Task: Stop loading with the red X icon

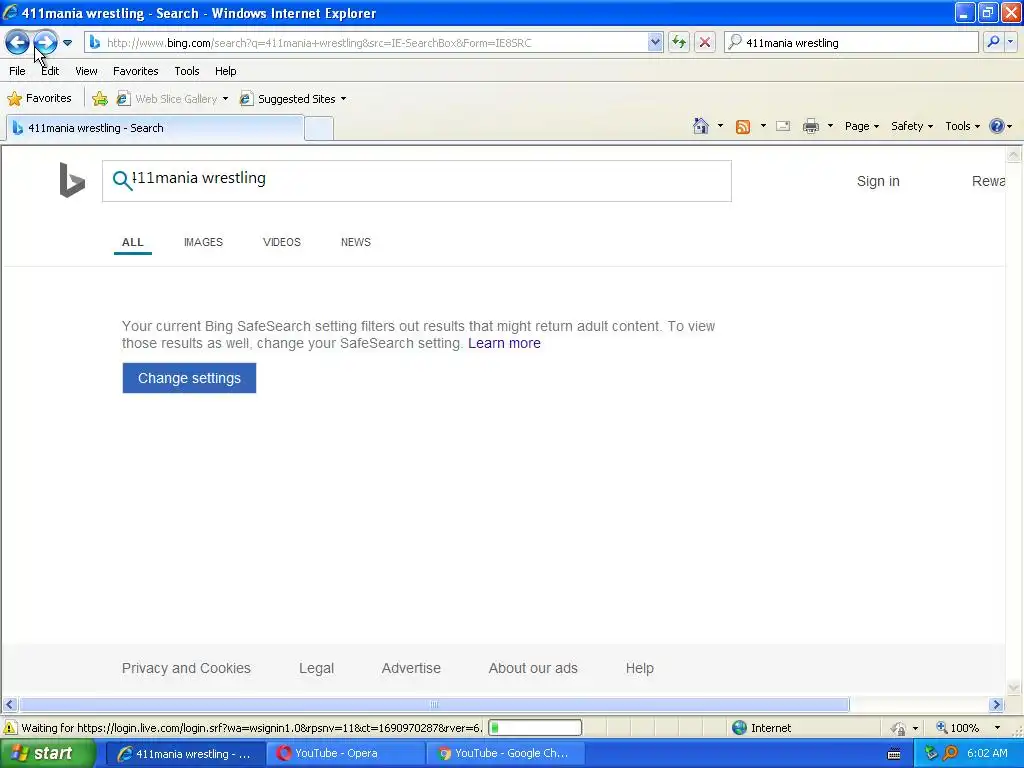Action: click(x=705, y=43)
